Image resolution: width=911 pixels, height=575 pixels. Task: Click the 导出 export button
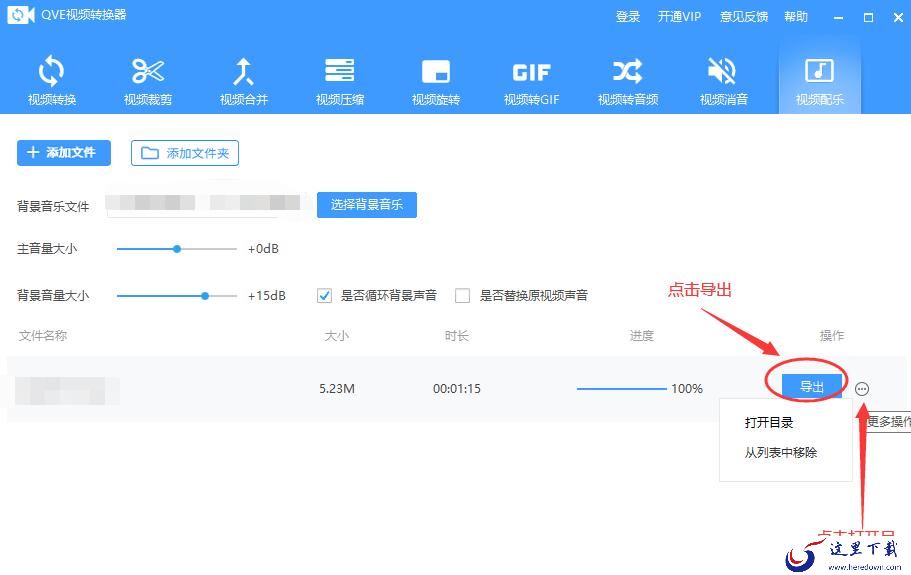pos(811,388)
